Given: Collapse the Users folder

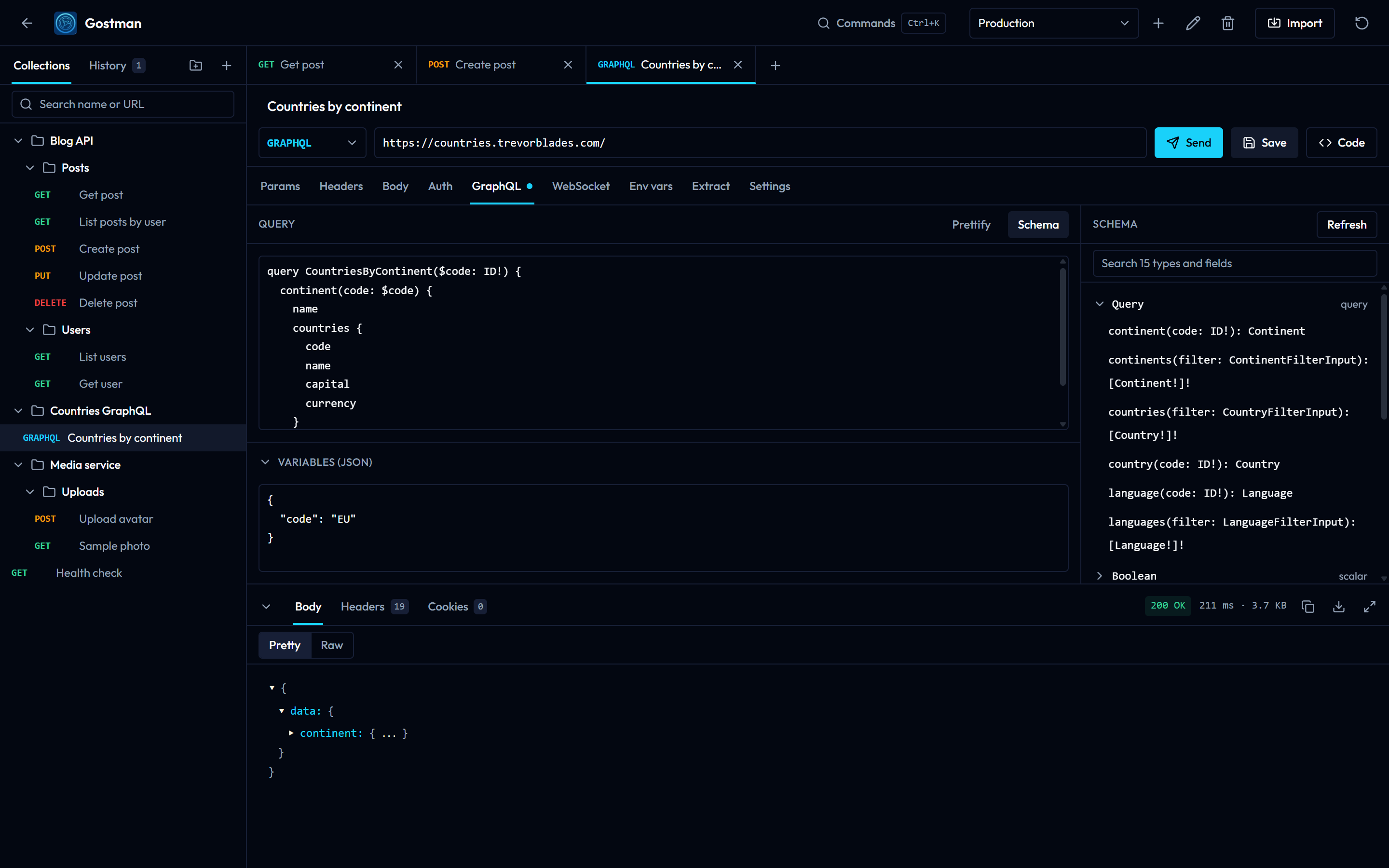Looking at the screenshot, I should [30, 329].
